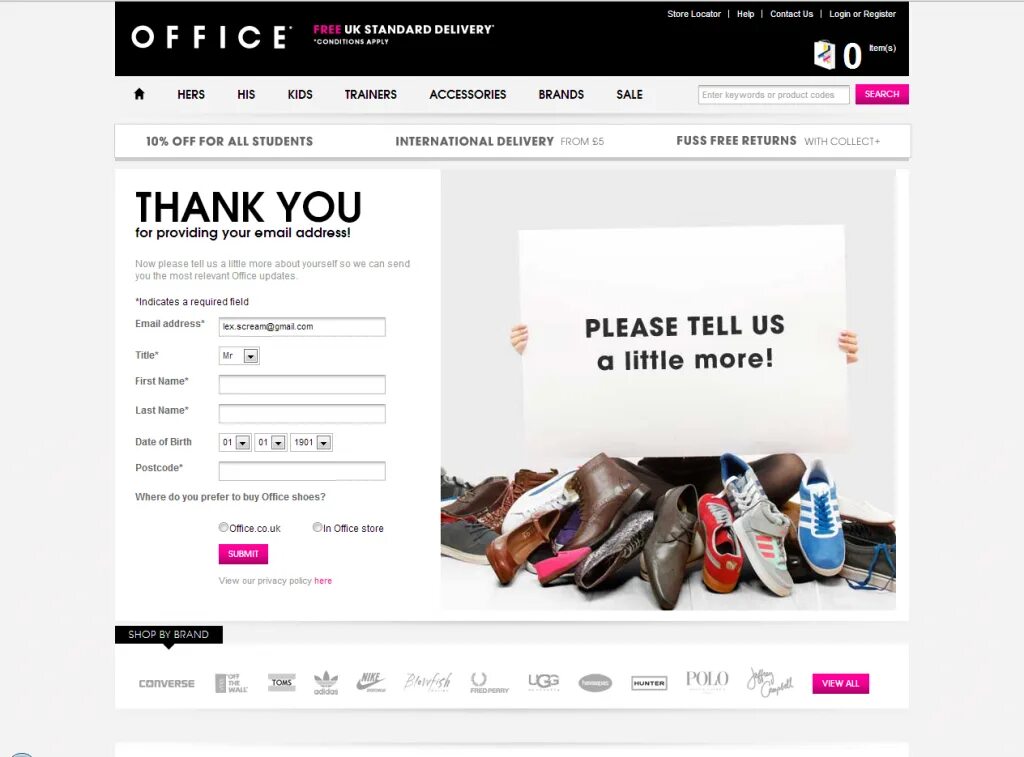Open the TRAINERS menu
The width and height of the screenshot is (1024, 757).
370,95
